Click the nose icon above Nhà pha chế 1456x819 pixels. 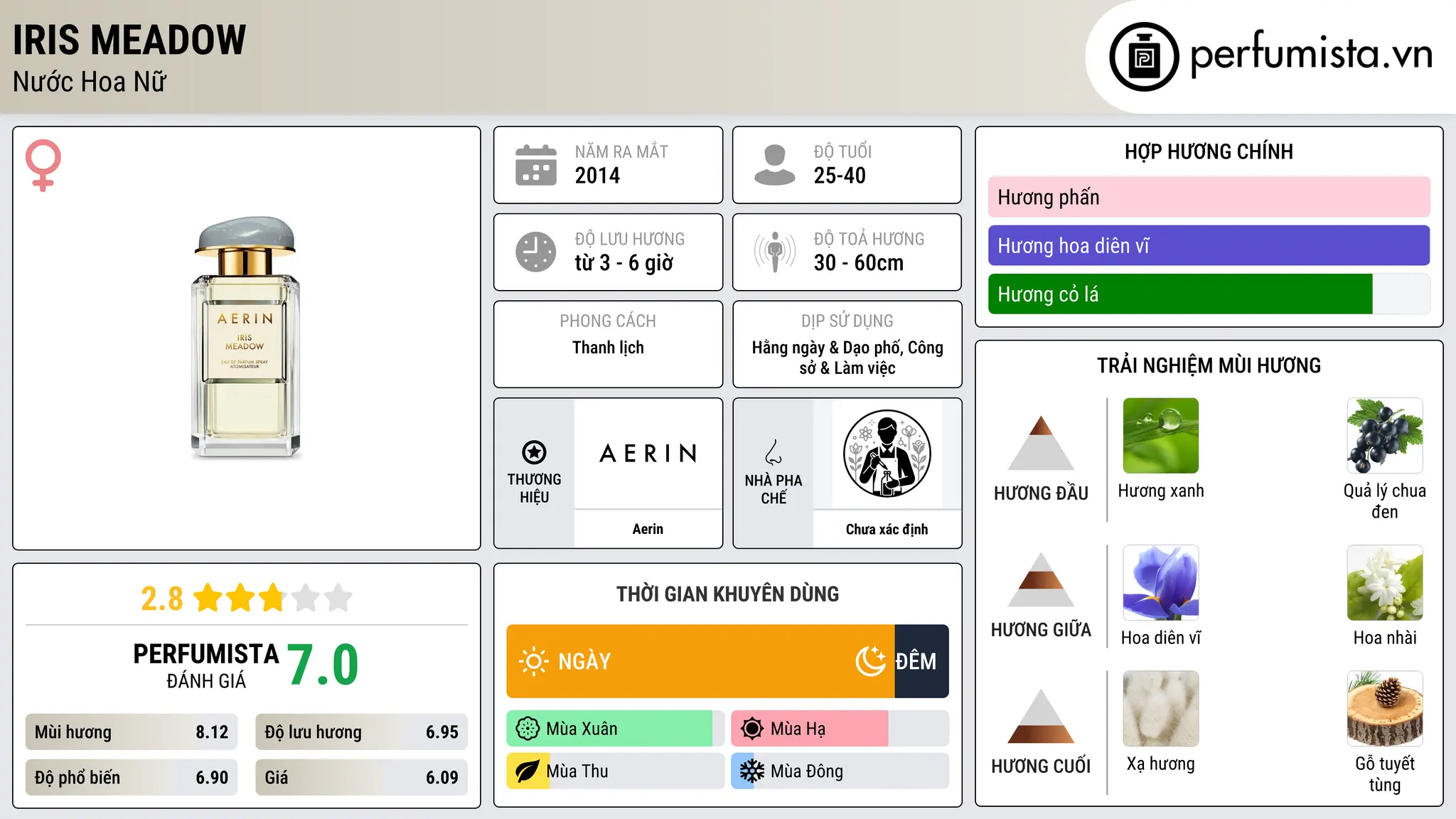pos(773,452)
